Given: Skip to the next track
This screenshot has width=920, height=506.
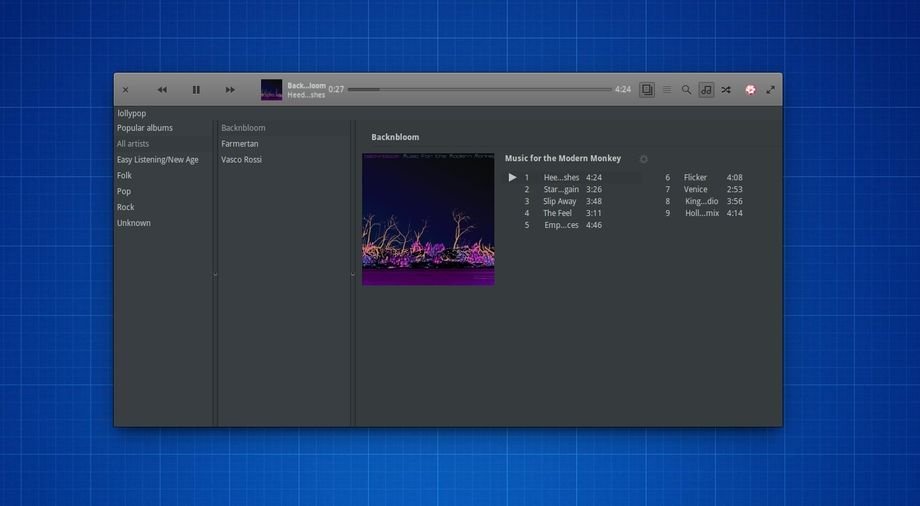Looking at the screenshot, I should [x=230, y=90].
